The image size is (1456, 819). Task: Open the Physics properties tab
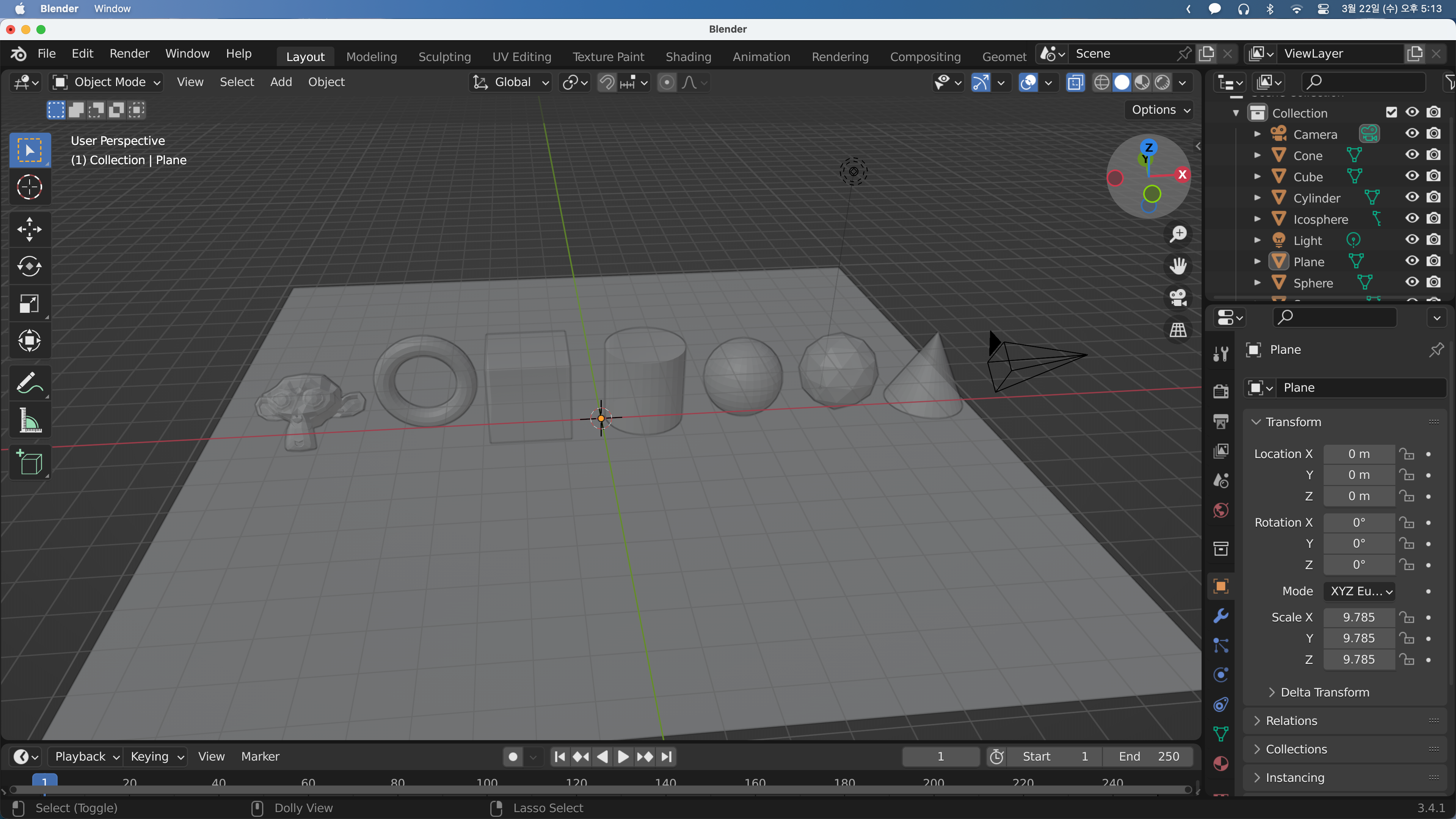(x=1221, y=675)
